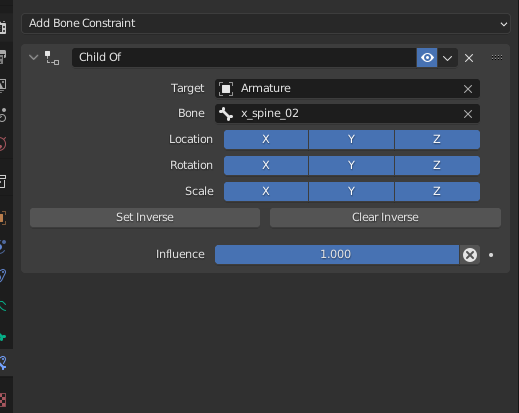
Task: Collapse the Child Of constraint panel
Action: 33,57
